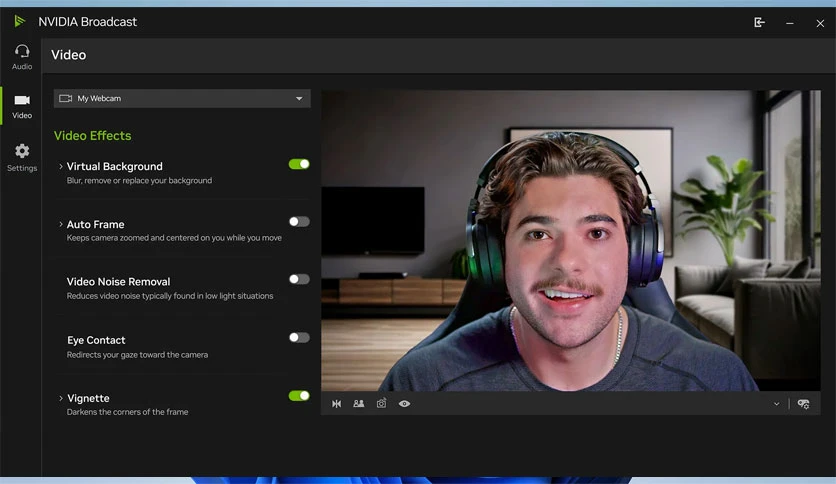Viewport: 836px width, 484px height.
Task: Click the two-people icon below preview
Action: point(359,404)
